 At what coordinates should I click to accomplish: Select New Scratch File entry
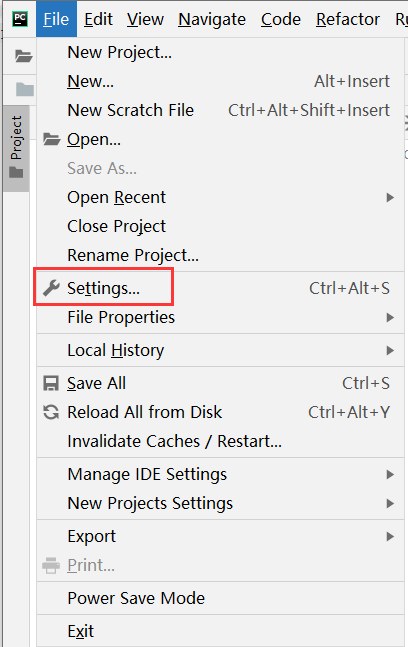pyautogui.click(x=220, y=111)
